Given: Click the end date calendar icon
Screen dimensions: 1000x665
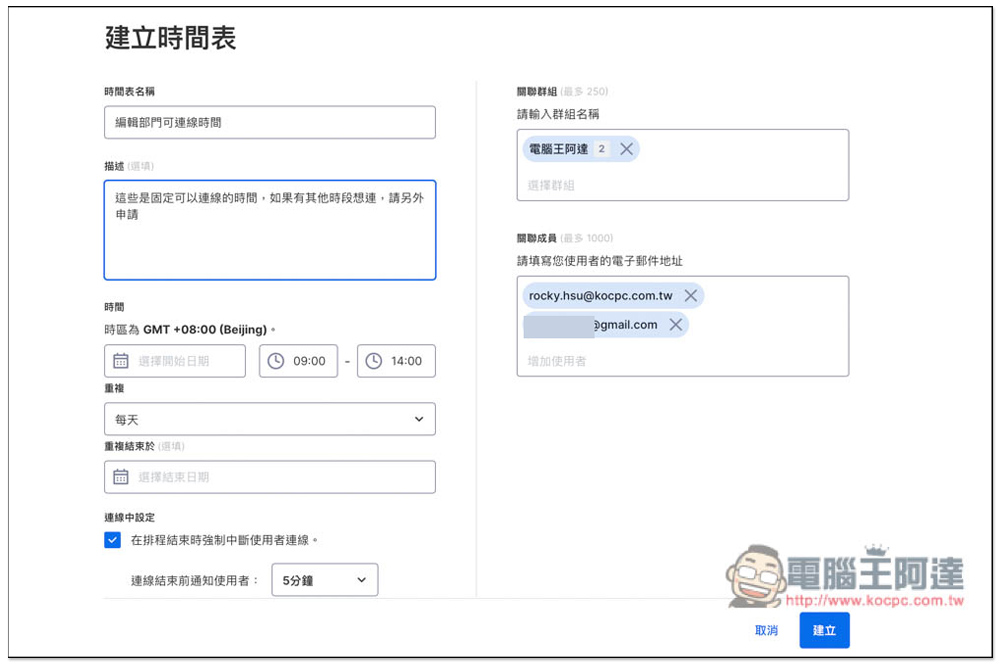Looking at the screenshot, I should (x=120, y=477).
